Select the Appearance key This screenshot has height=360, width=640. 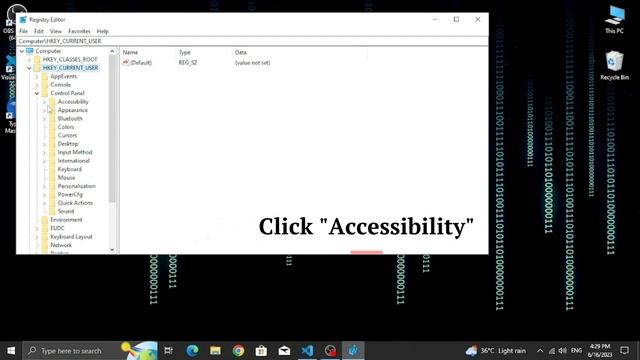click(x=73, y=110)
